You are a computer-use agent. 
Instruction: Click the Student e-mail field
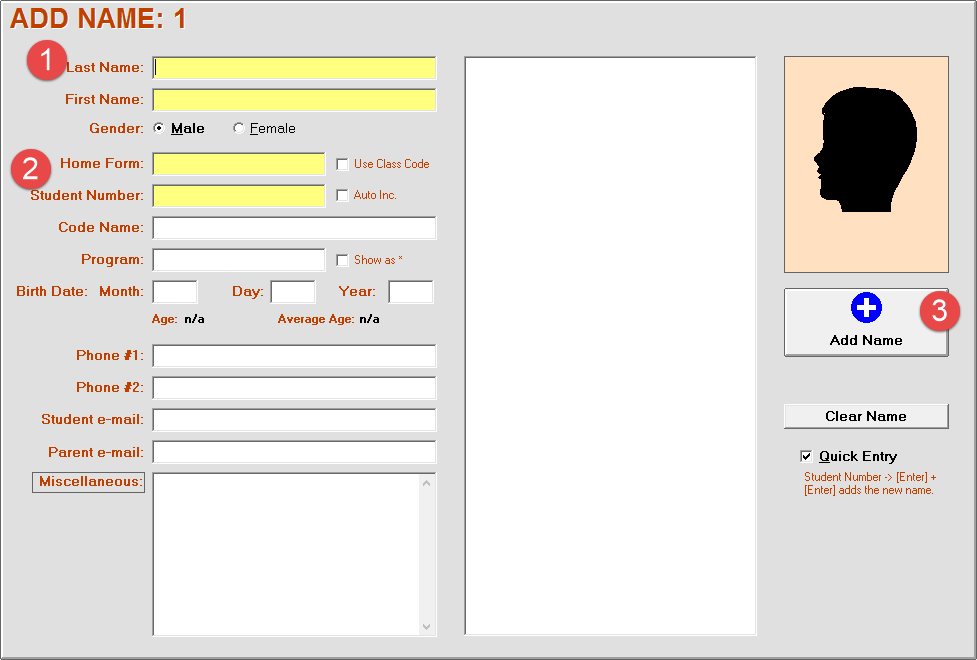294,420
